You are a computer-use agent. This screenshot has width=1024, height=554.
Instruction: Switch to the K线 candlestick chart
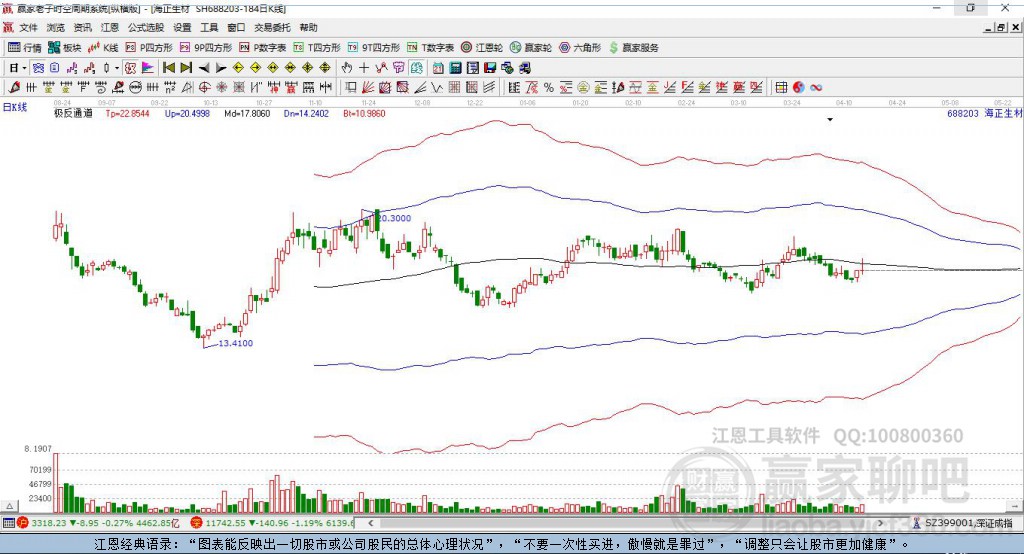[x=104, y=47]
